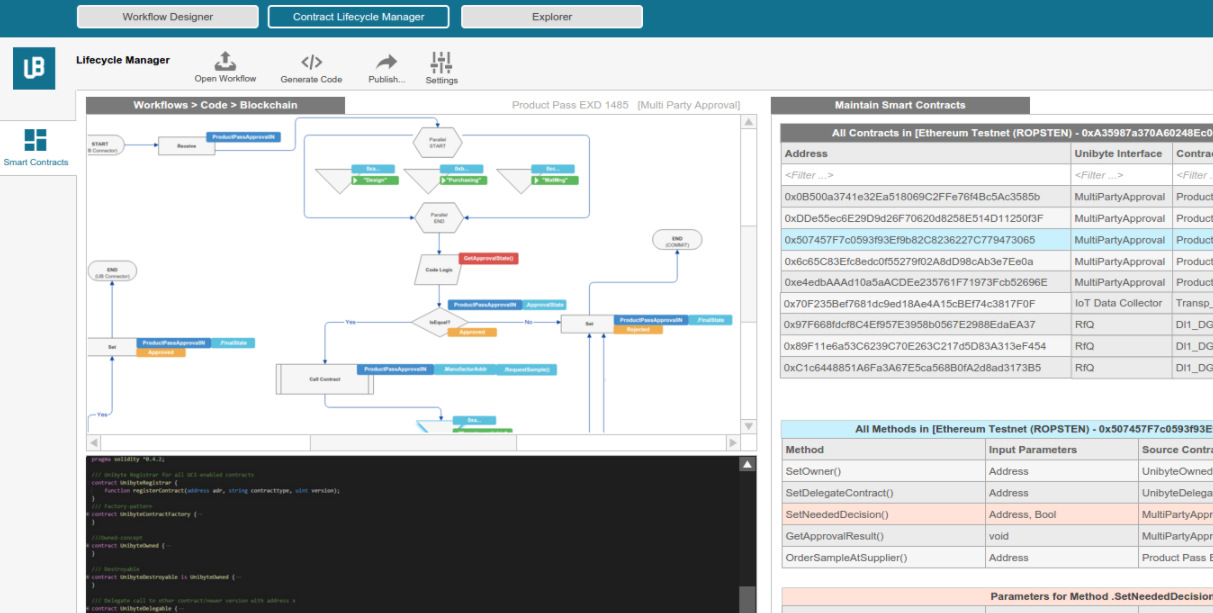The height and width of the screenshot is (613, 1213).
Task: Select the Receive node in the workflow
Action: (186, 146)
